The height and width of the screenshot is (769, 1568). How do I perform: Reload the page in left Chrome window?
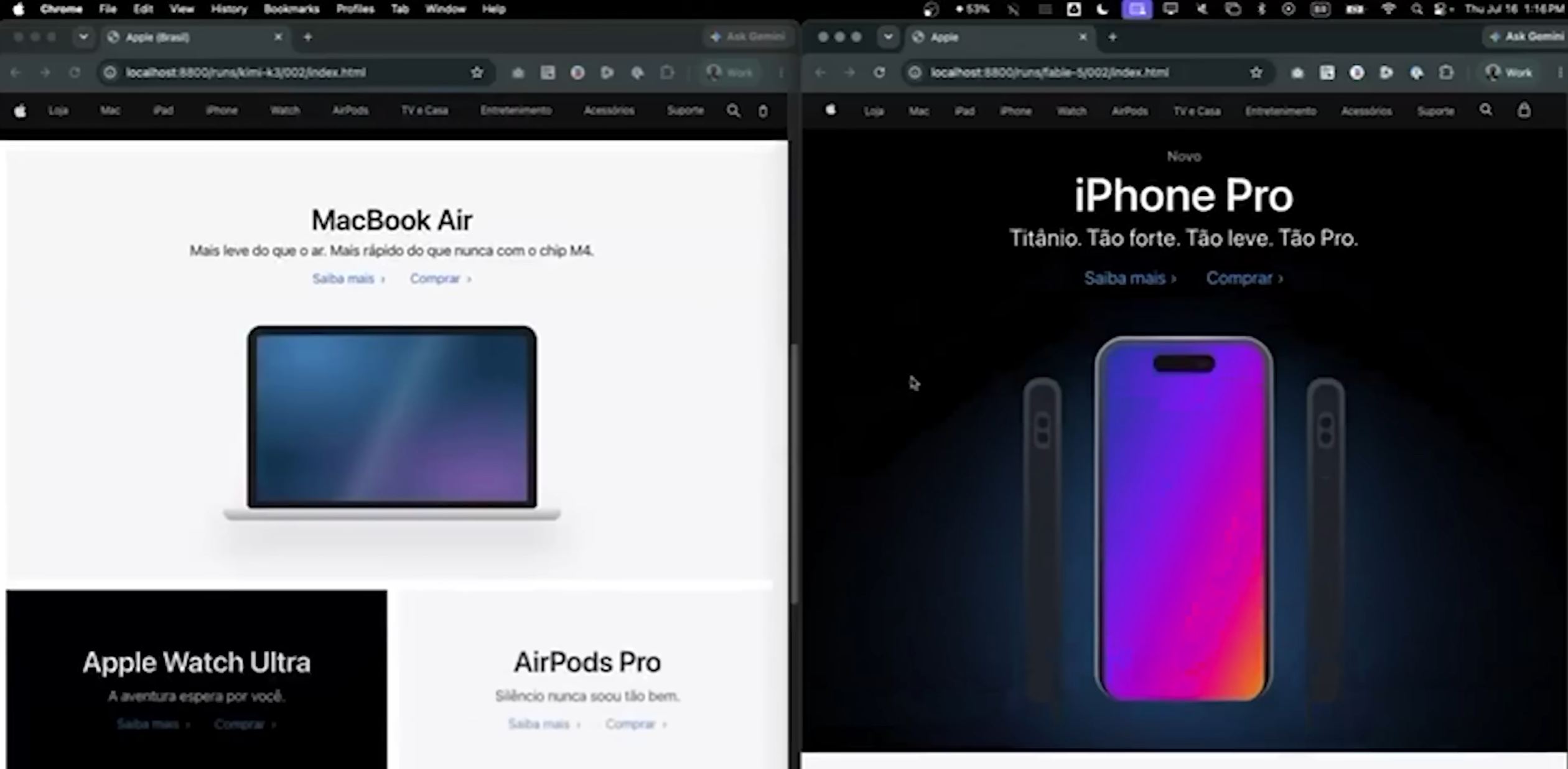[x=75, y=73]
